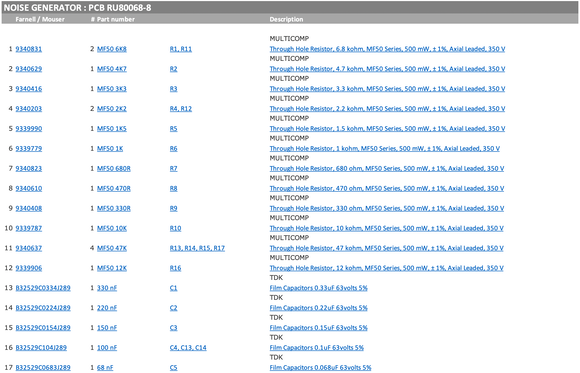Click the R2 reference link
The image size is (580, 373).
tap(173, 69)
